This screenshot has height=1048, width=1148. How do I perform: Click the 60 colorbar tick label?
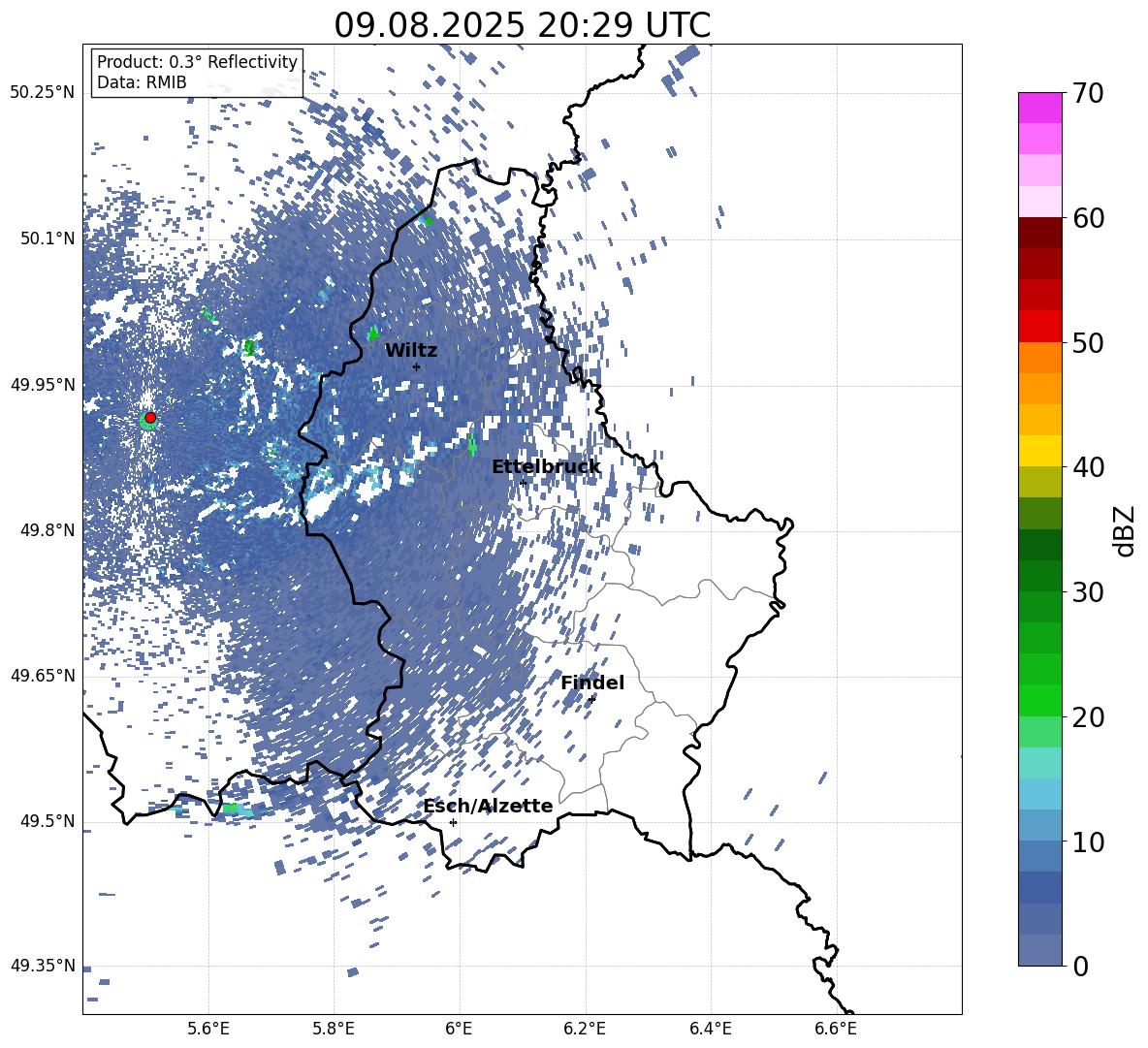click(1089, 218)
